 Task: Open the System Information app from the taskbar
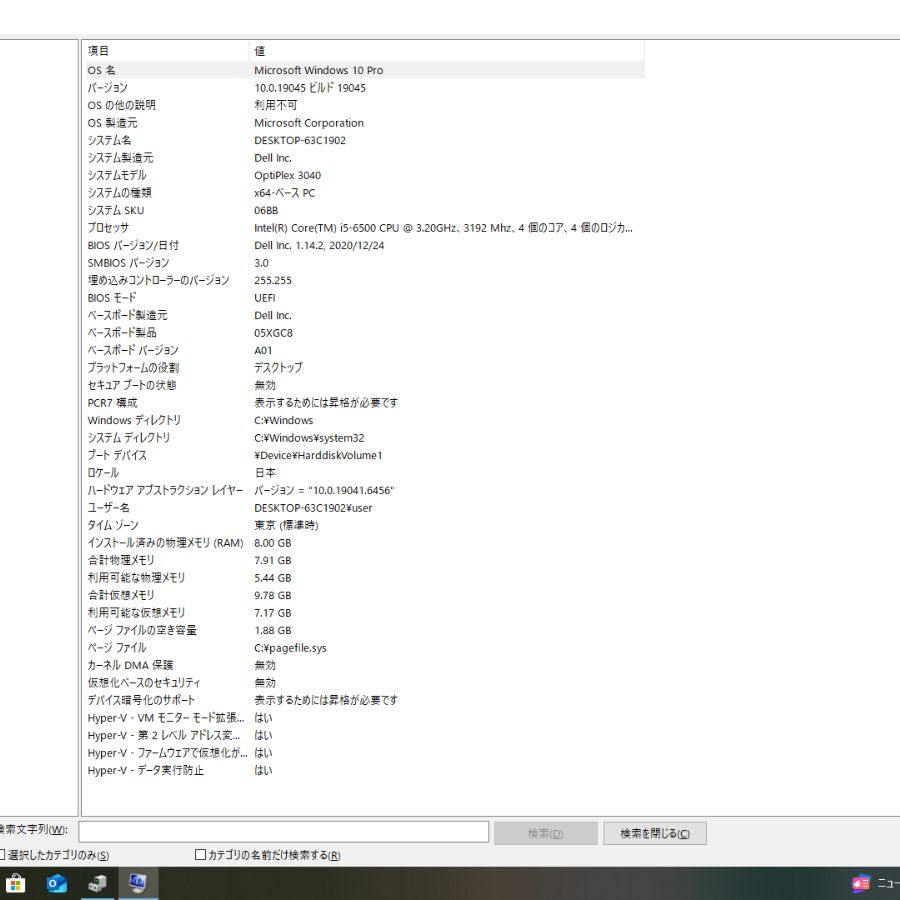point(138,883)
